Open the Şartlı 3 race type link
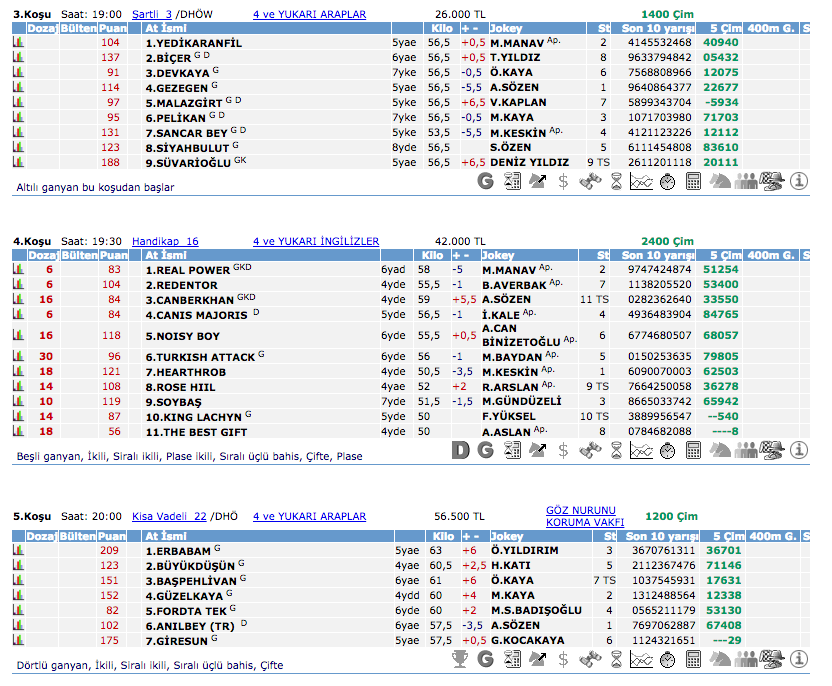 coord(152,15)
